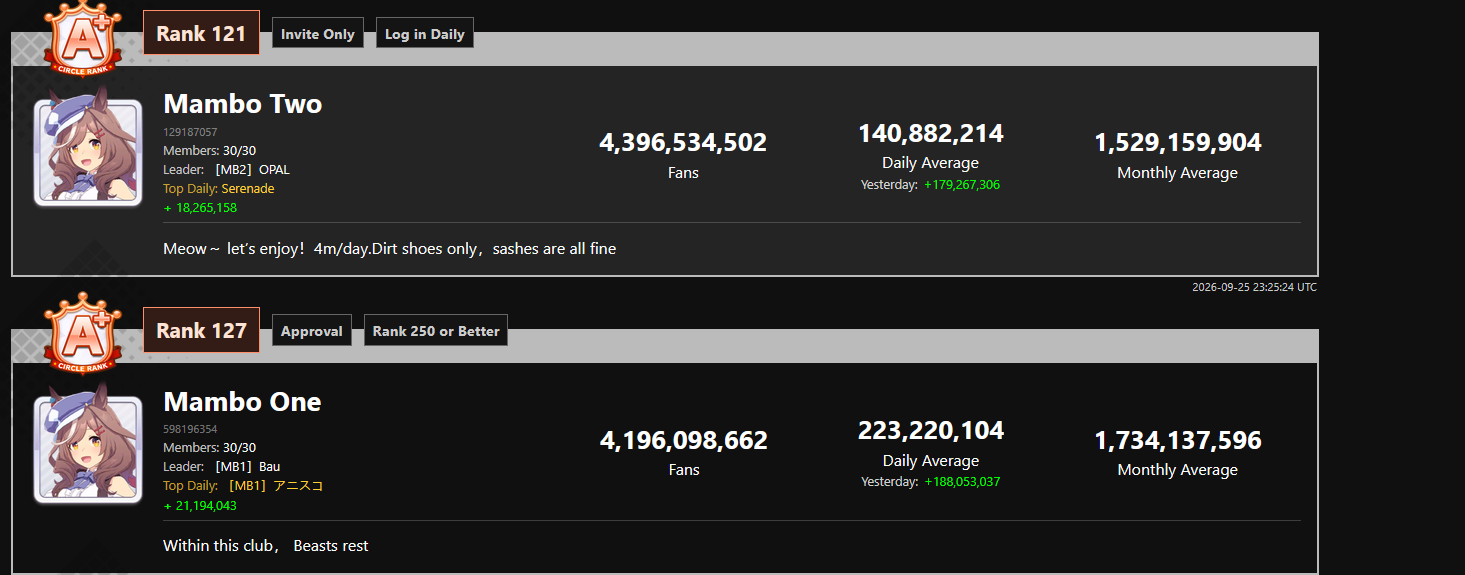1465x575 pixels.
Task: Open the Mambo Two club title
Action: pyautogui.click(x=243, y=104)
